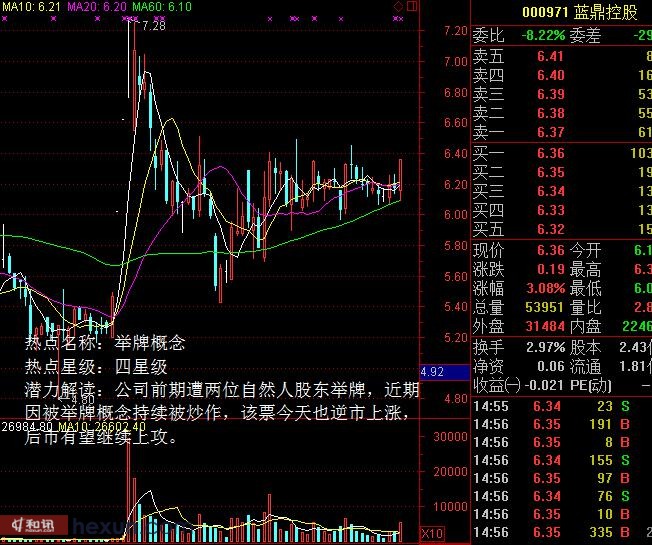Select the 委比 order ratio row
The height and width of the screenshot is (545, 652).
[560, 35]
